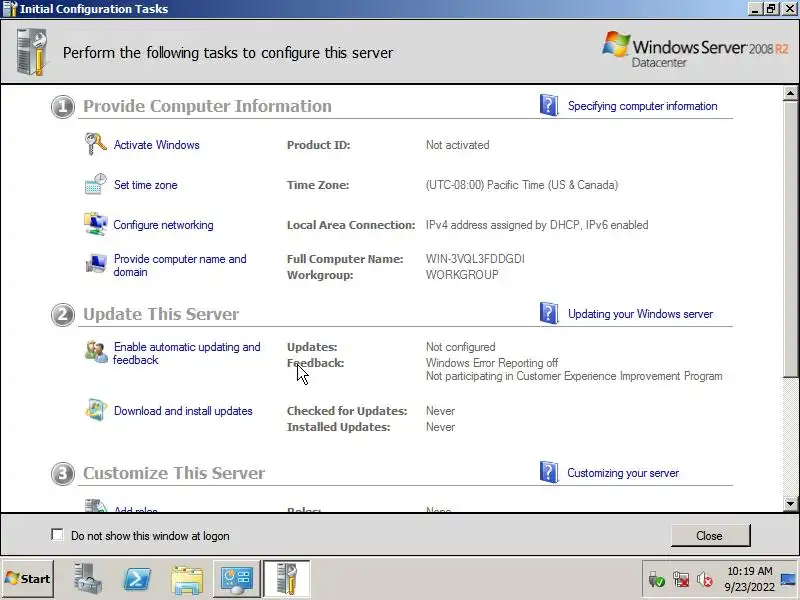Viewport: 800px width, 600px height.
Task: Click the scrollbar up arrow
Action: [x=790, y=93]
